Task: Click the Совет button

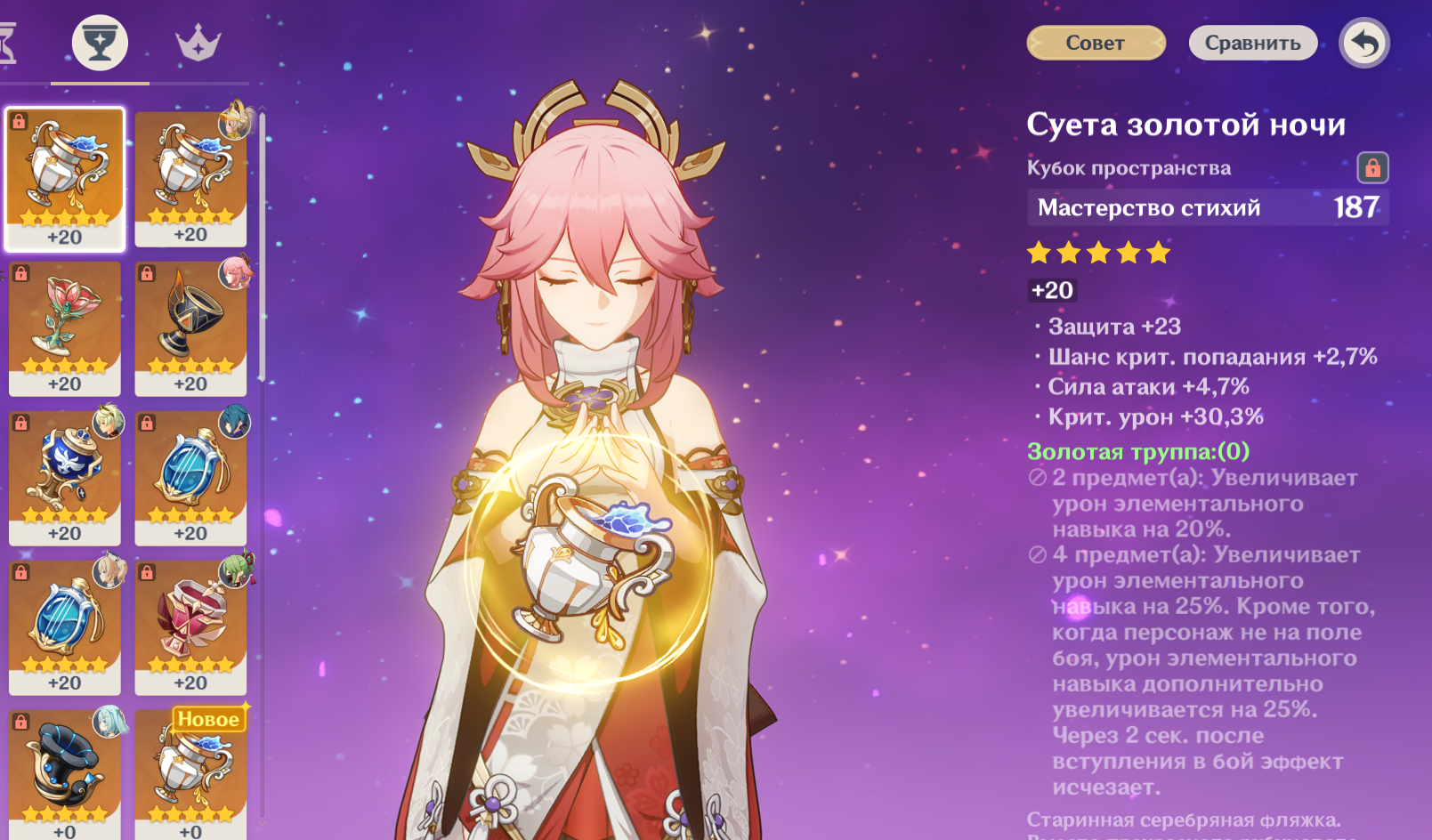Action: [1096, 43]
